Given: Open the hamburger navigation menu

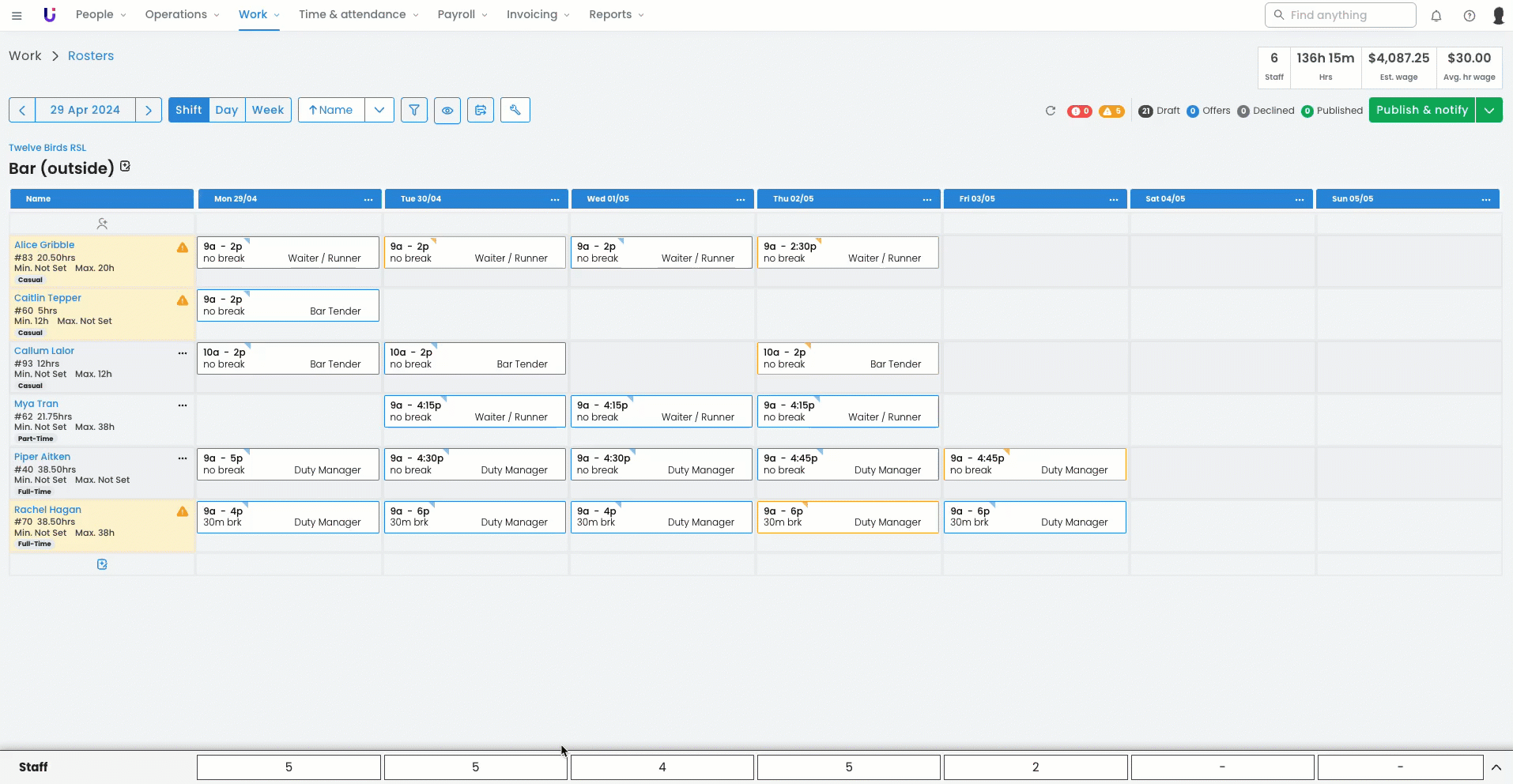Looking at the screenshot, I should [x=17, y=15].
